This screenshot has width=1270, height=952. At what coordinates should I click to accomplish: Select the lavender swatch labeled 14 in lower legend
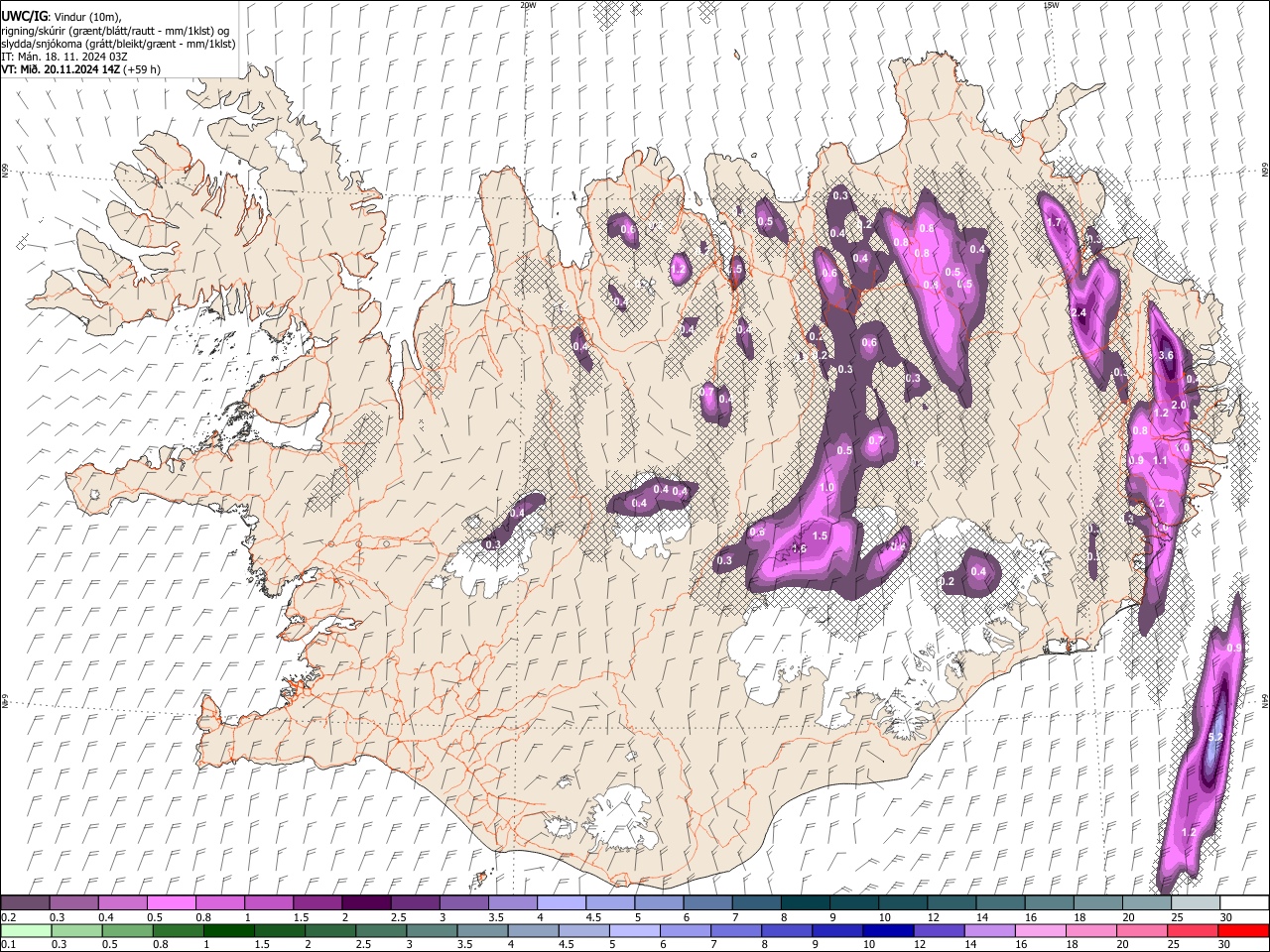click(989, 931)
